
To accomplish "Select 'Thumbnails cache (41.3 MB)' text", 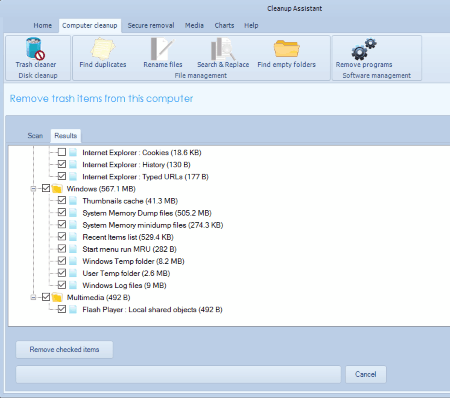I will click(130, 201).
